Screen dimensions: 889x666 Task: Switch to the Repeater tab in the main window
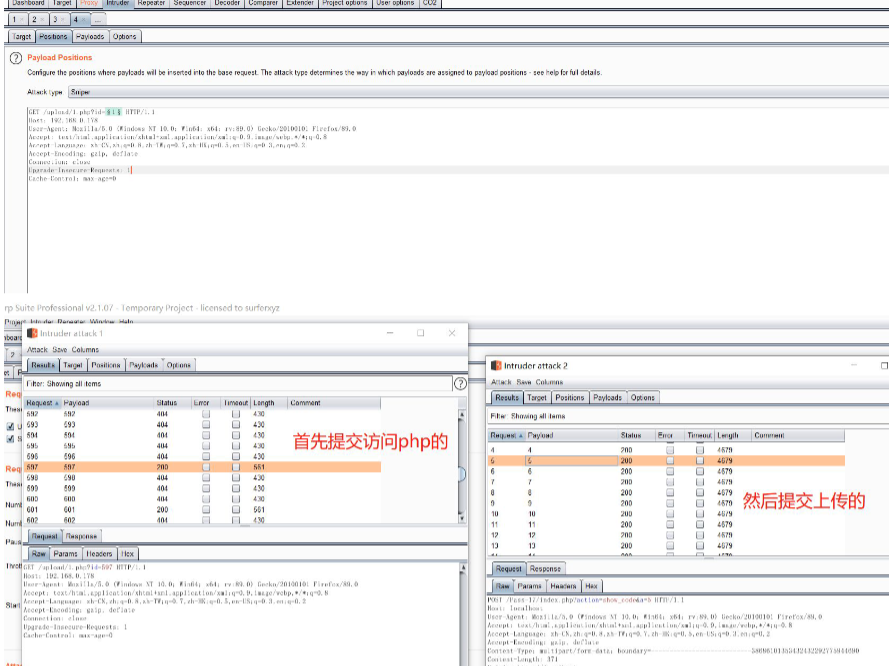click(151, 3)
